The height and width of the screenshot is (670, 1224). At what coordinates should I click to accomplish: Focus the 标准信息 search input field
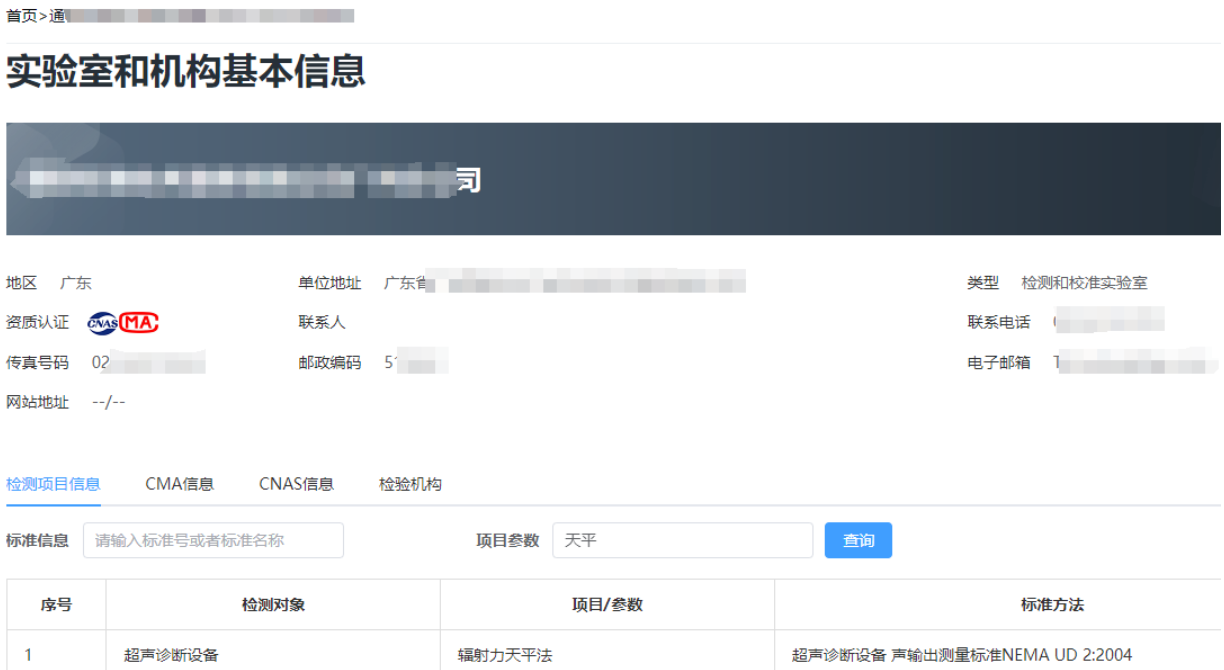pos(213,540)
